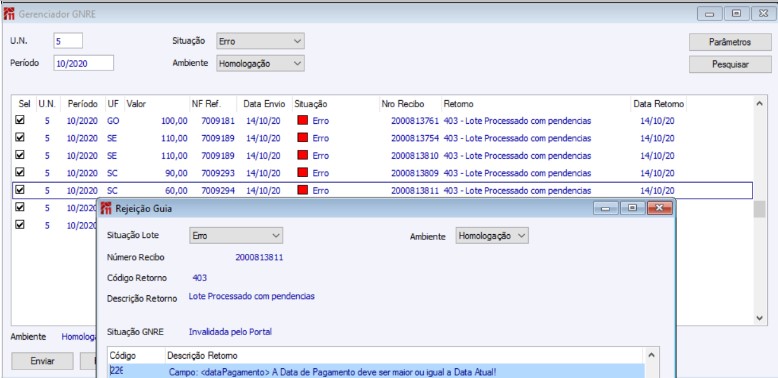Toggle checkbox of SC 90,00 row
Viewport: 778px width, 378px height.
(20, 172)
